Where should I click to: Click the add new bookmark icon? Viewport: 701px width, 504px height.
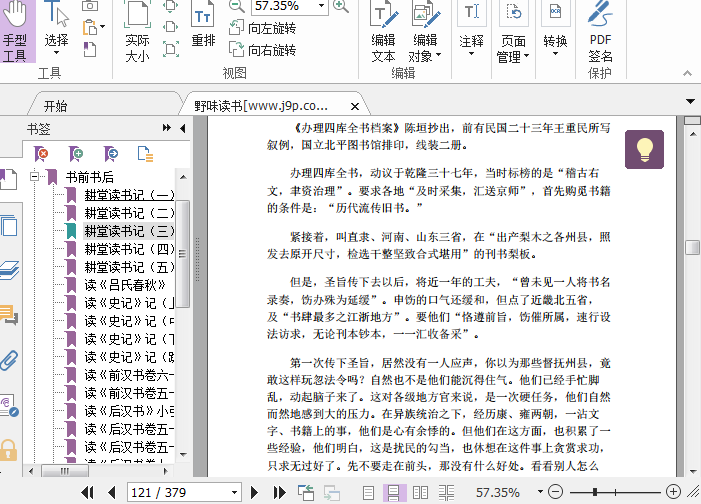pyautogui.click(x=76, y=154)
